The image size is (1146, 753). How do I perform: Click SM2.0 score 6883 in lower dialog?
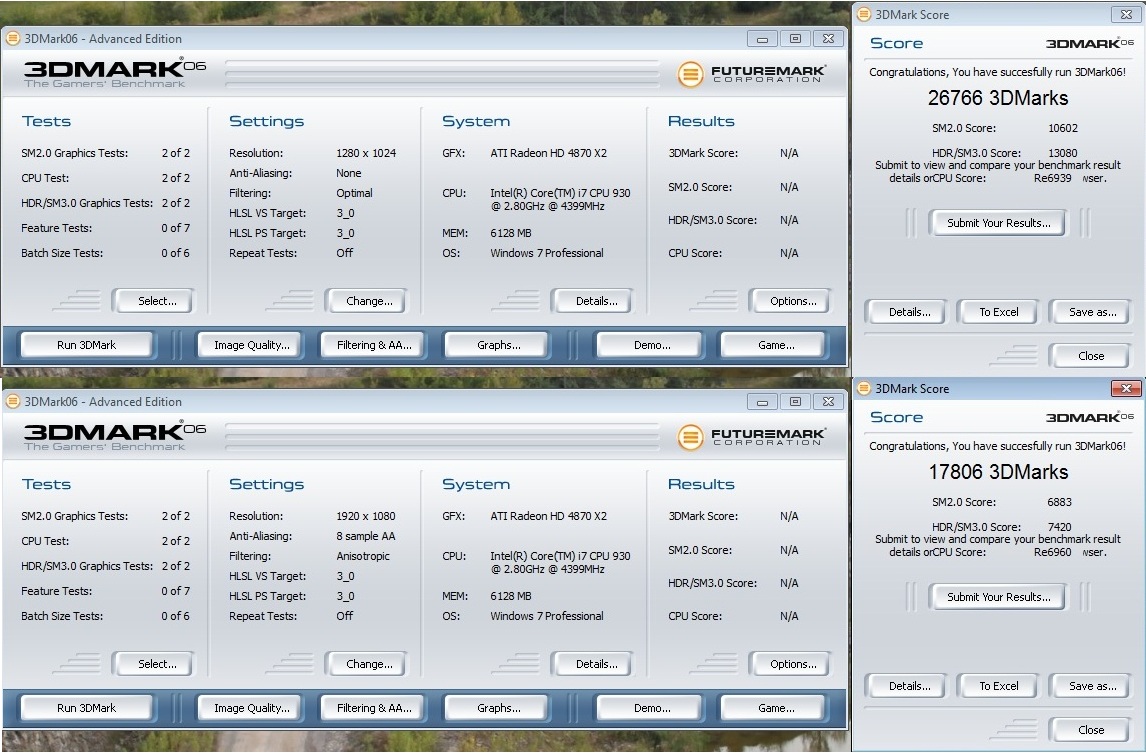(1059, 502)
